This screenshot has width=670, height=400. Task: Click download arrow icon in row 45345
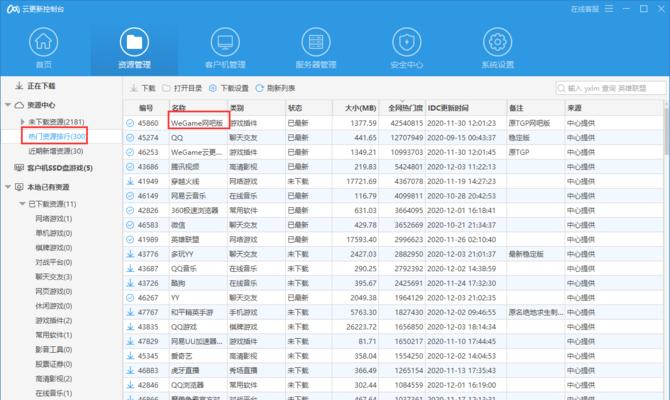[130, 356]
